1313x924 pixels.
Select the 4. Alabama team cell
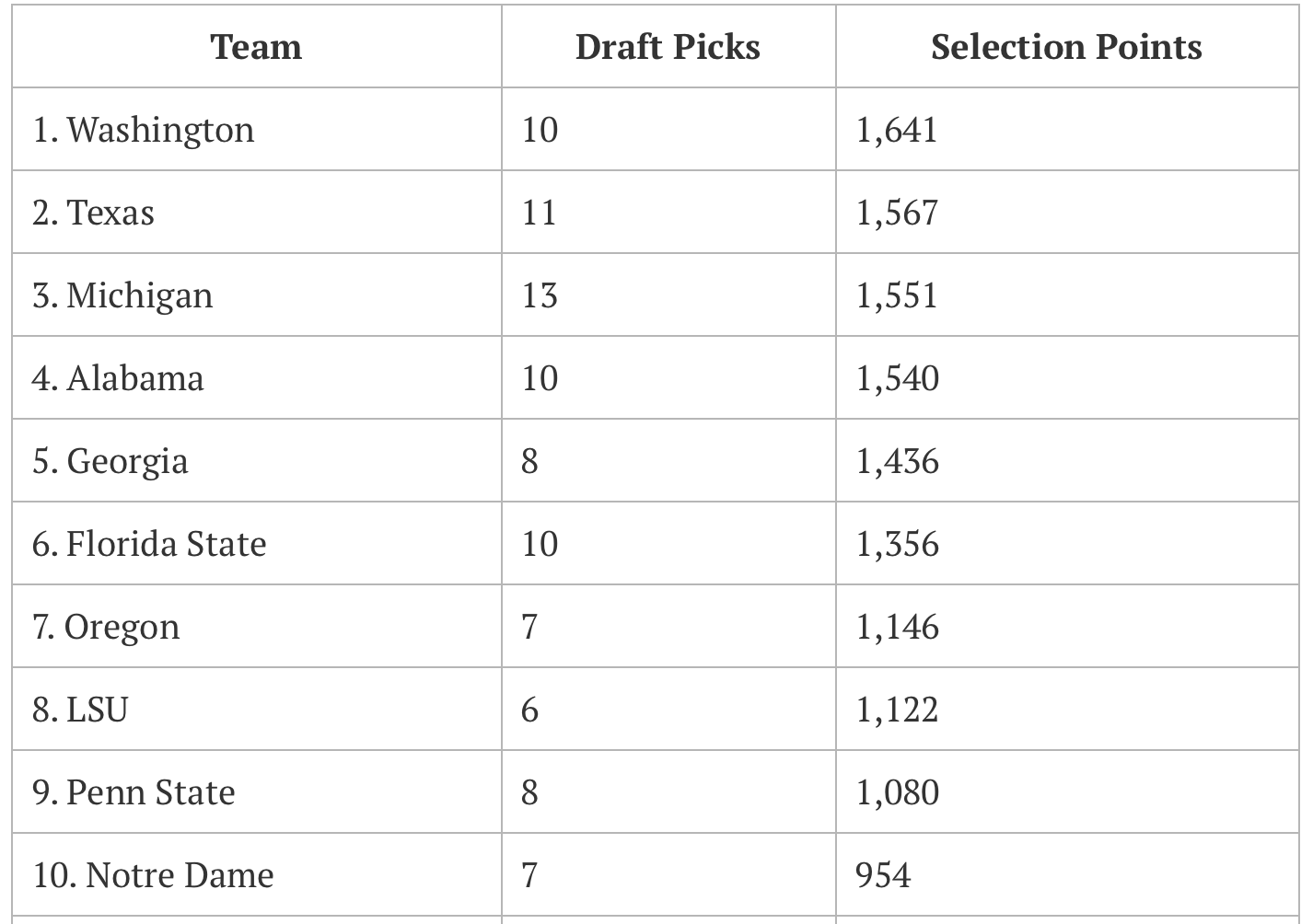118,378
